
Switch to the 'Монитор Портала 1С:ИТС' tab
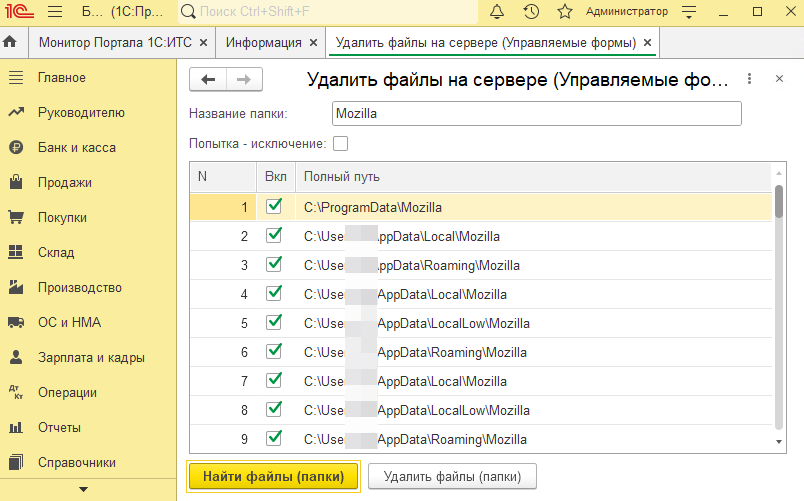pyautogui.click(x=116, y=43)
